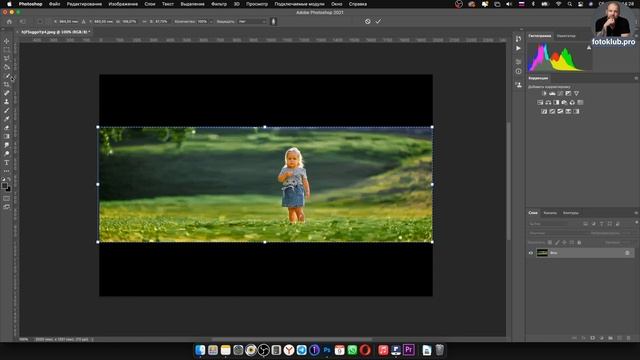Click the background color swatch
The height and width of the screenshot is (360, 640).
[x=9, y=189]
